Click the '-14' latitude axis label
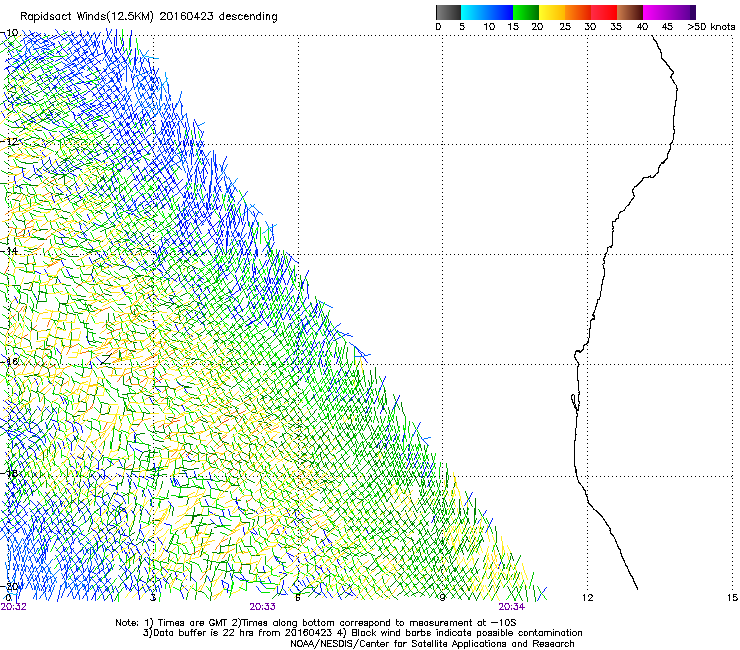This screenshot has width=740, height=650. (10, 251)
